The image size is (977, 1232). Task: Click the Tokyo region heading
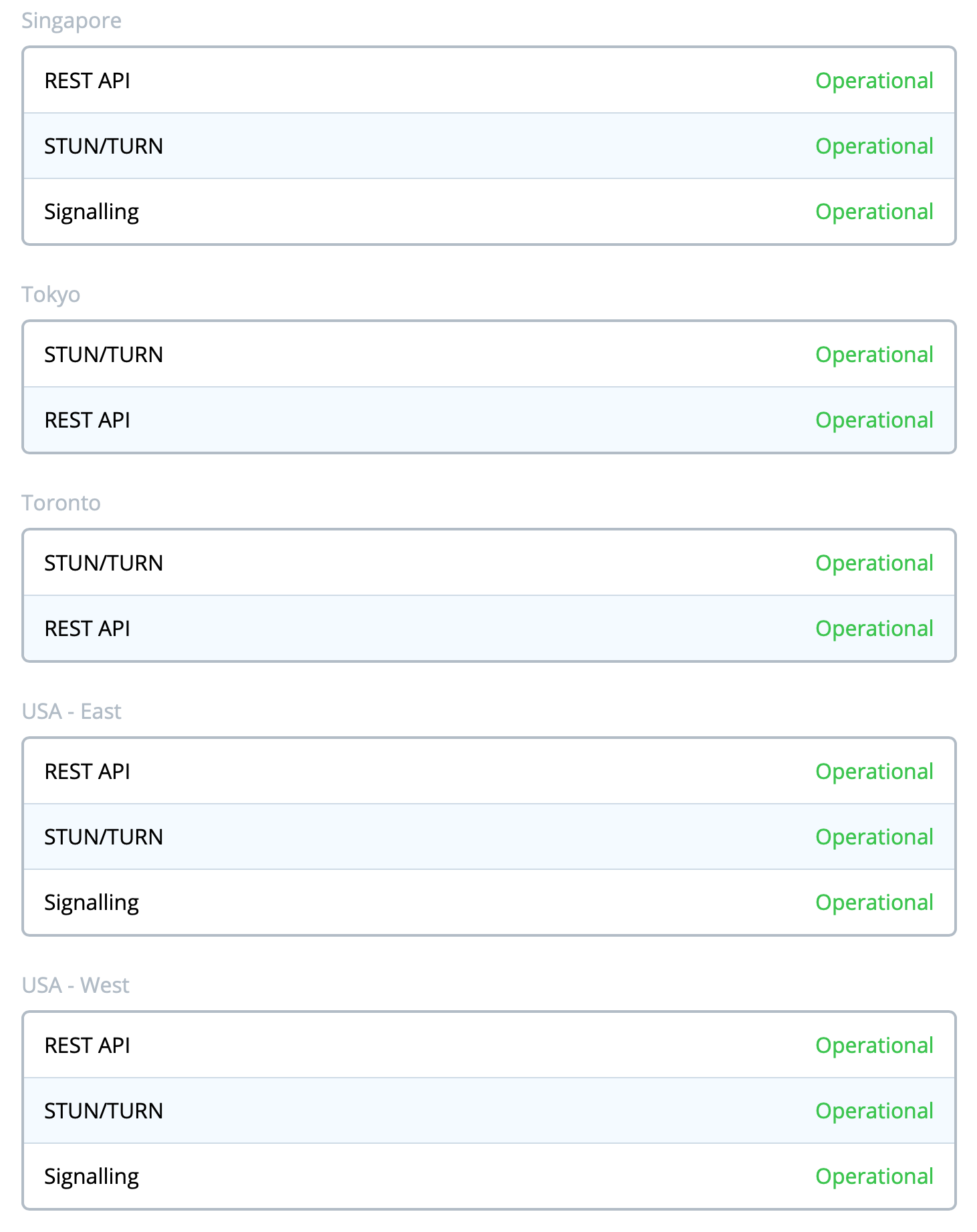click(51, 295)
